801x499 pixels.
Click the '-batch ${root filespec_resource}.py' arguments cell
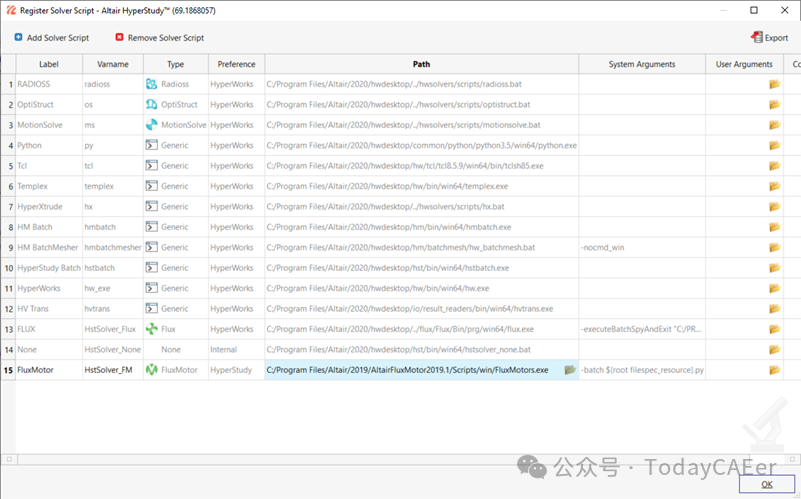tap(642, 370)
